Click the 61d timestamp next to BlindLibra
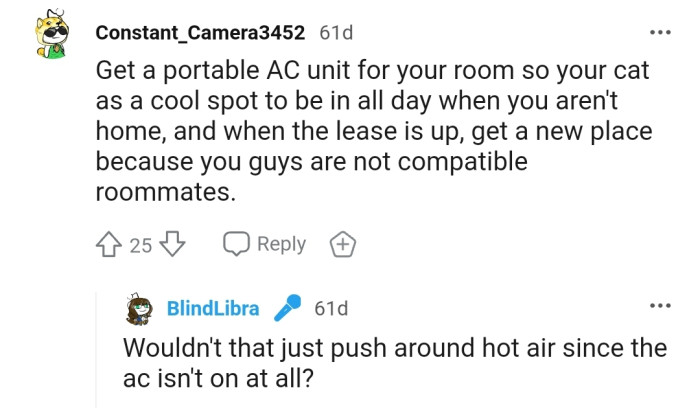This screenshot has height=408, width=700. tap(331, 308)
